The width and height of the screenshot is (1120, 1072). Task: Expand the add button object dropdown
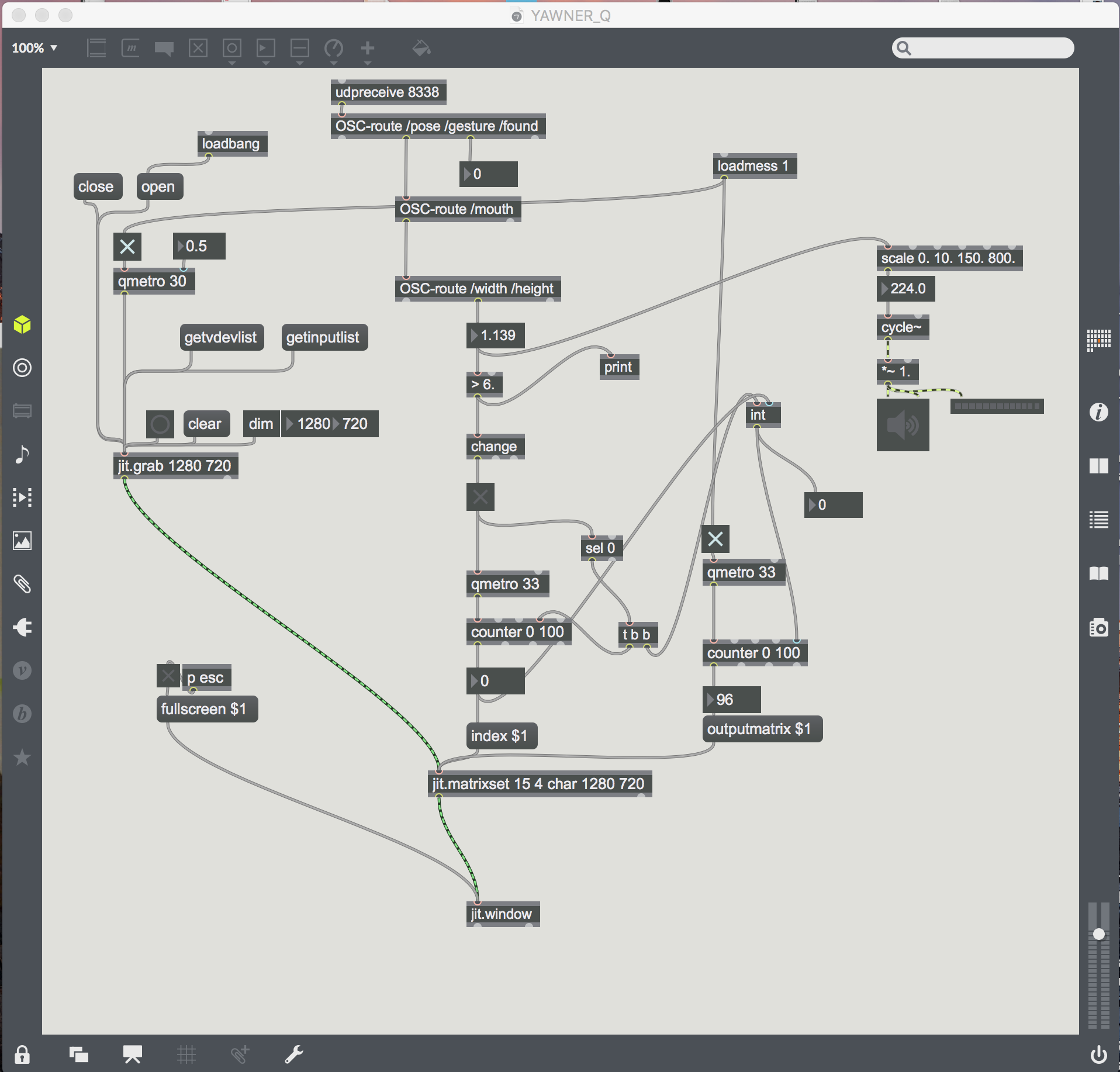pyautogui.click(x=232, y=61)
